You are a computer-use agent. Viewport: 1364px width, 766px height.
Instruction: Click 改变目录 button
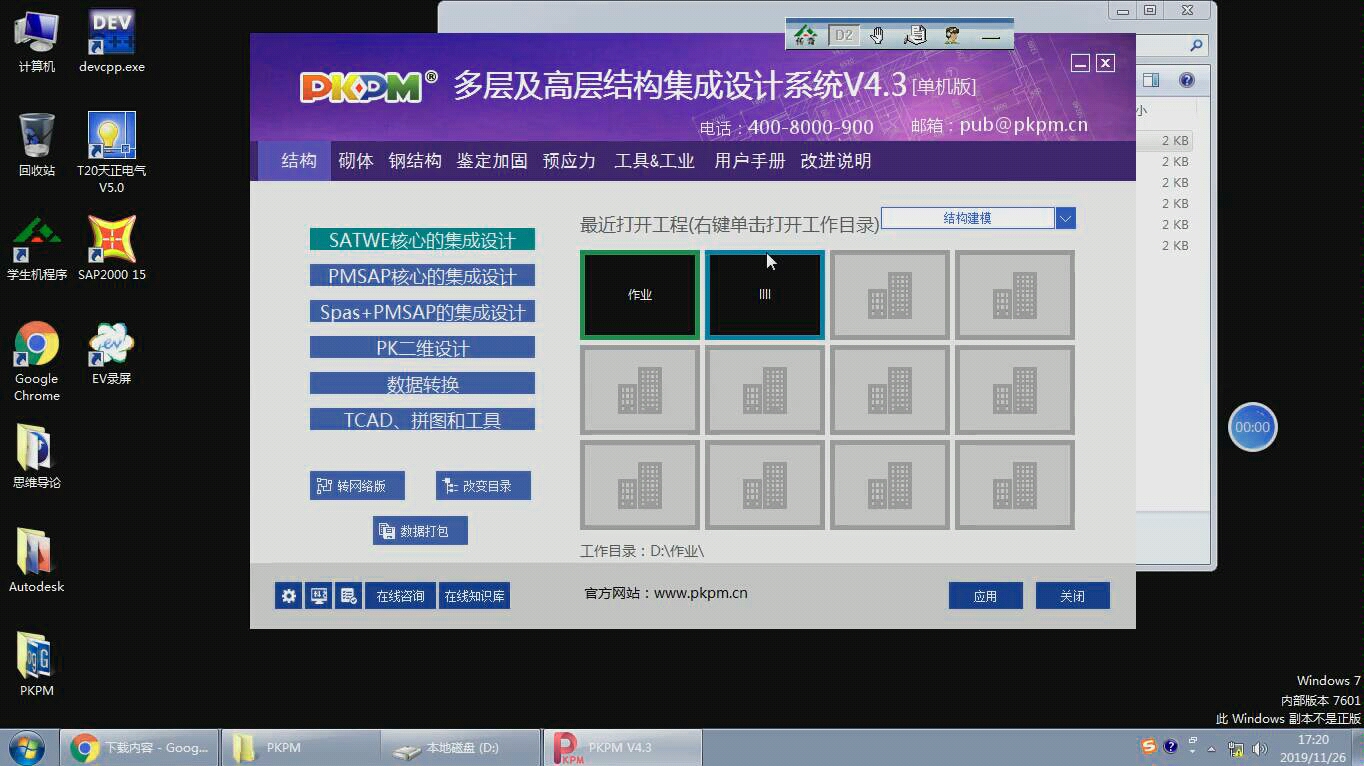pyautogui.click(x=483, y=486)
